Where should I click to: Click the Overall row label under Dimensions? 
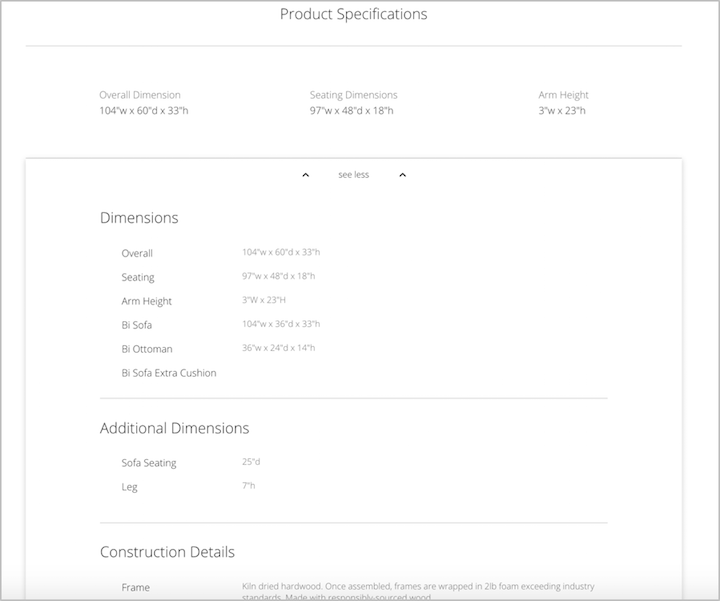(x=137, y=253)
